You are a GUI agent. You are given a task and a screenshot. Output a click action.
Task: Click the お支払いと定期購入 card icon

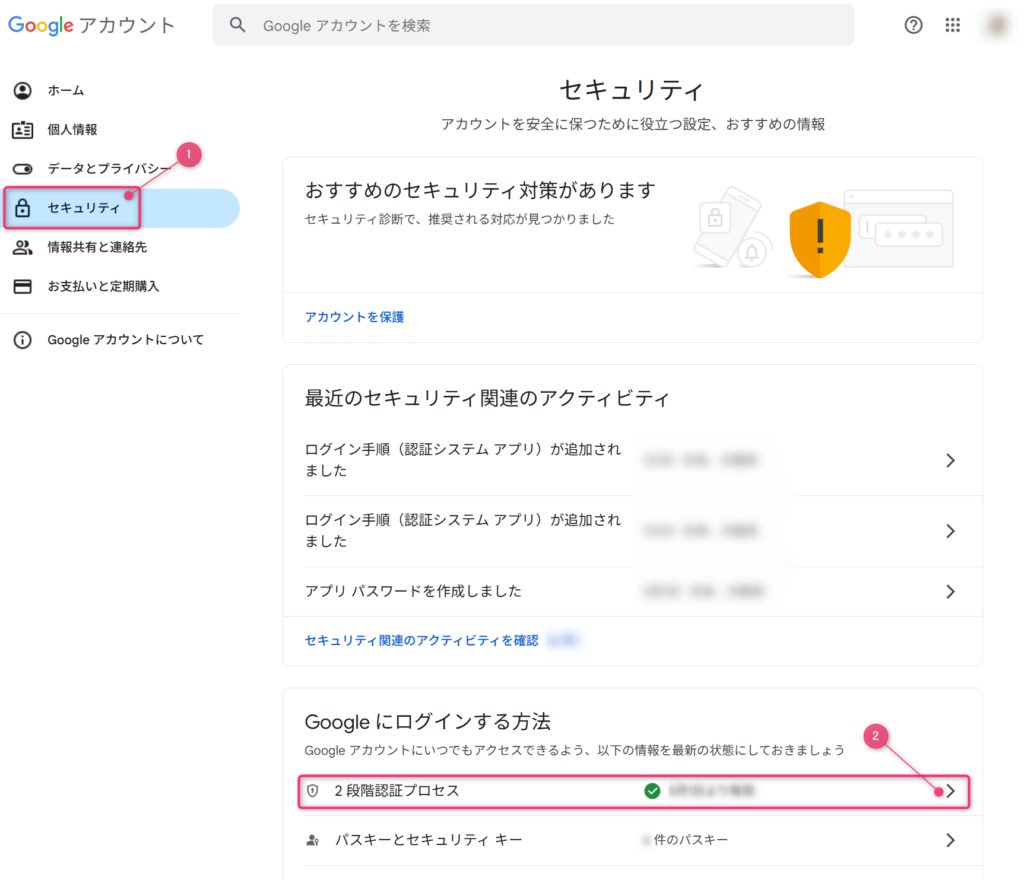[x=23, y=287]
